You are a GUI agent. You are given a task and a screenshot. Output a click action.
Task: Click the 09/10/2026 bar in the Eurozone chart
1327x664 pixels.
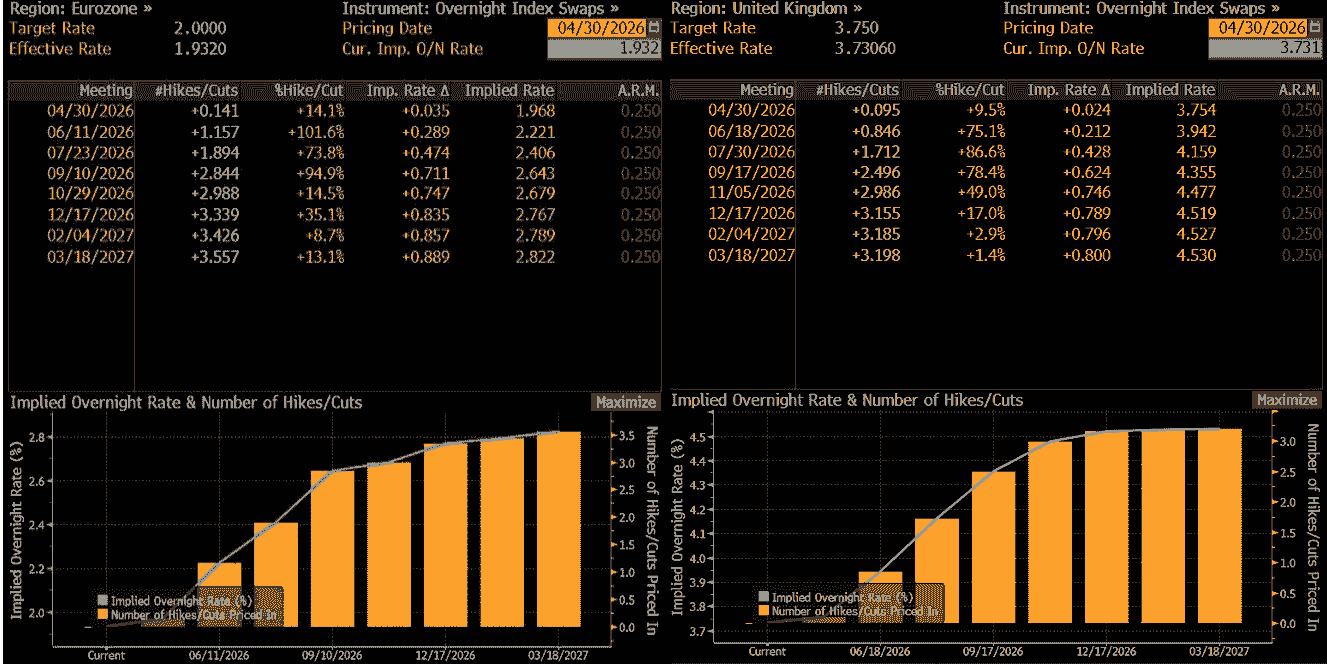(332, 548)
